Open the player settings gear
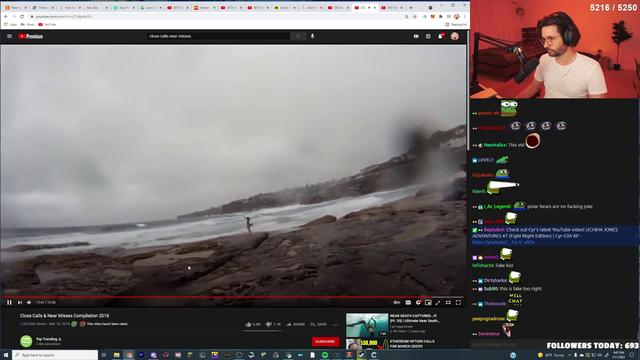Image resolution: width=640 pixels, height=360 pixels. [x=418, y=302]
